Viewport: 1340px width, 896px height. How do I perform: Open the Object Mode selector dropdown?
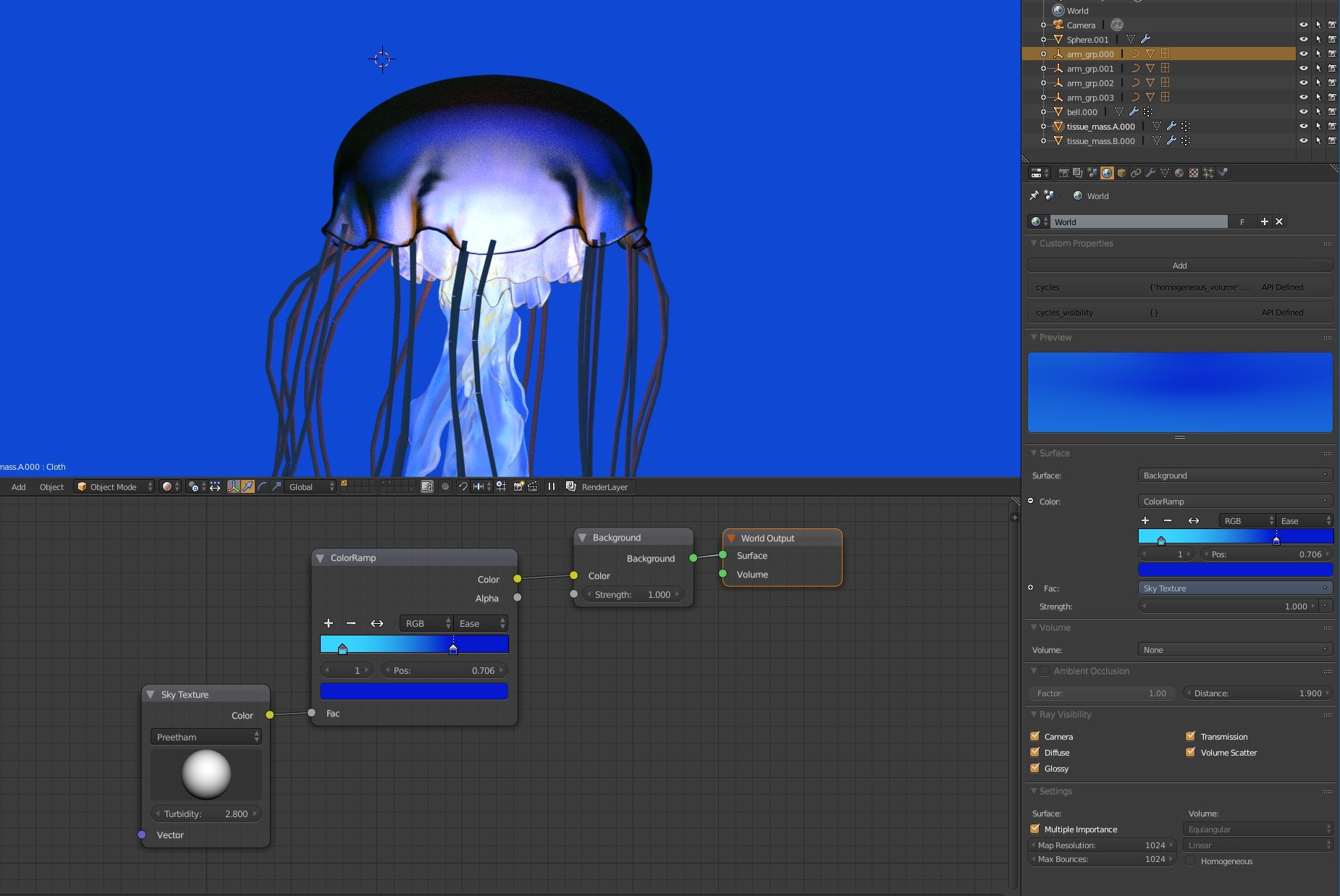pyautogui.click(x=114, y=487)
